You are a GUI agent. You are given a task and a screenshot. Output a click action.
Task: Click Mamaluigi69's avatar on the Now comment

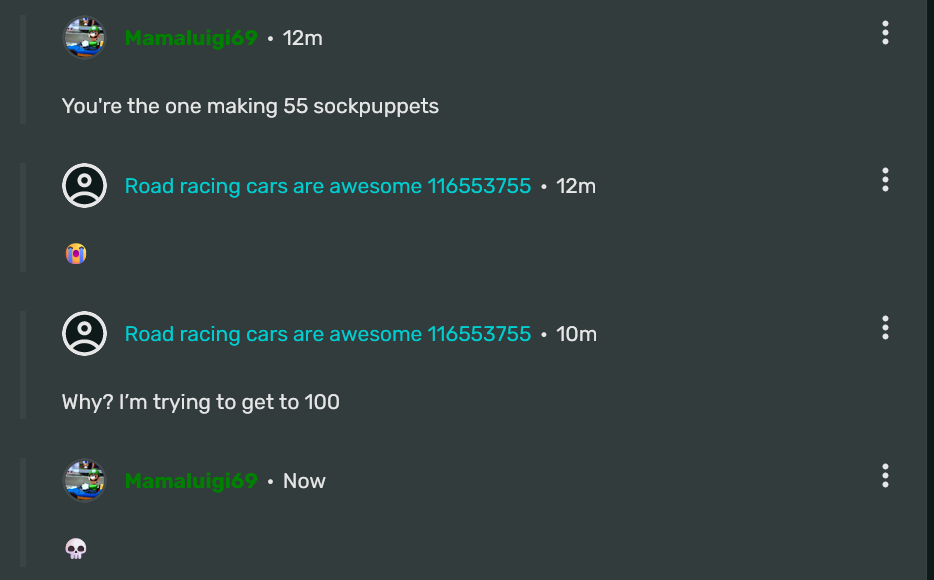(x=85, y=481)
